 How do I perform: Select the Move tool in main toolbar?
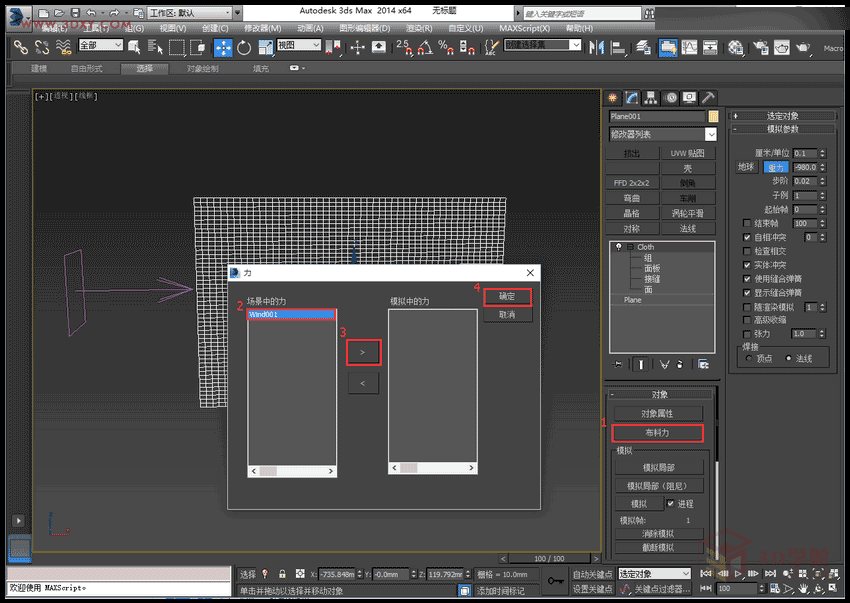(223, 47)
